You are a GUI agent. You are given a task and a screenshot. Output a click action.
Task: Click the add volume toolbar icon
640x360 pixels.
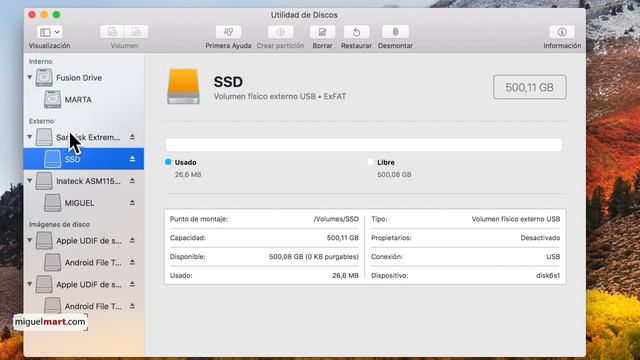pyautogui.click(x=112, y=32)
